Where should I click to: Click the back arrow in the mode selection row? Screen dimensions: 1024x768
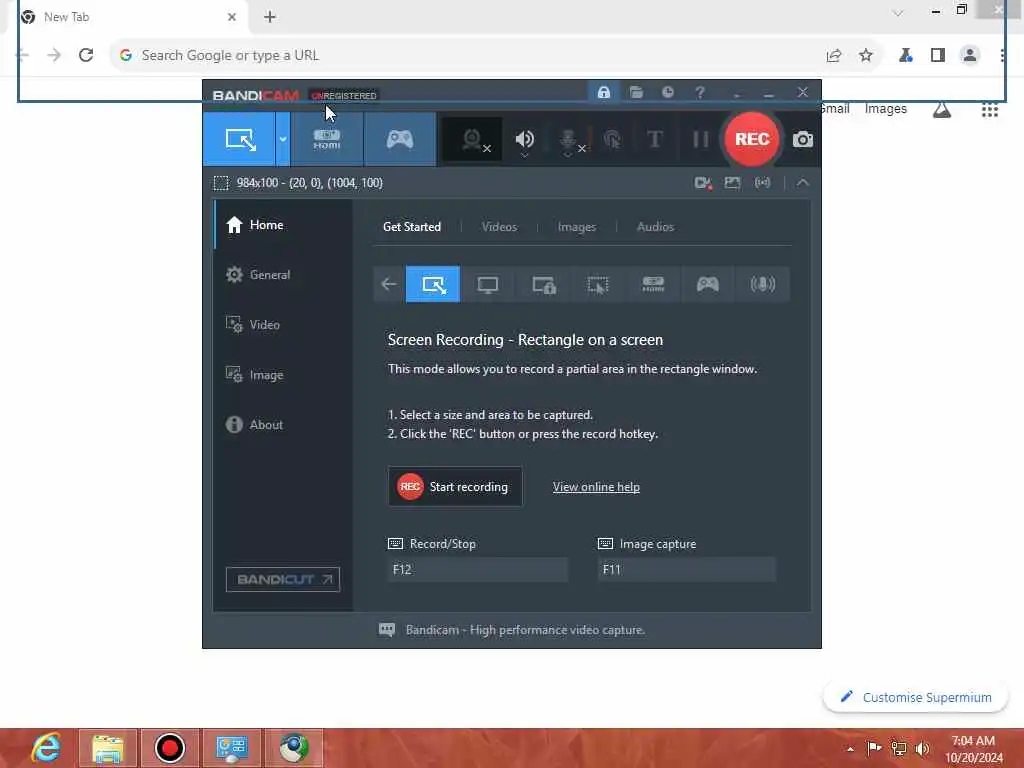pos(389,284)
